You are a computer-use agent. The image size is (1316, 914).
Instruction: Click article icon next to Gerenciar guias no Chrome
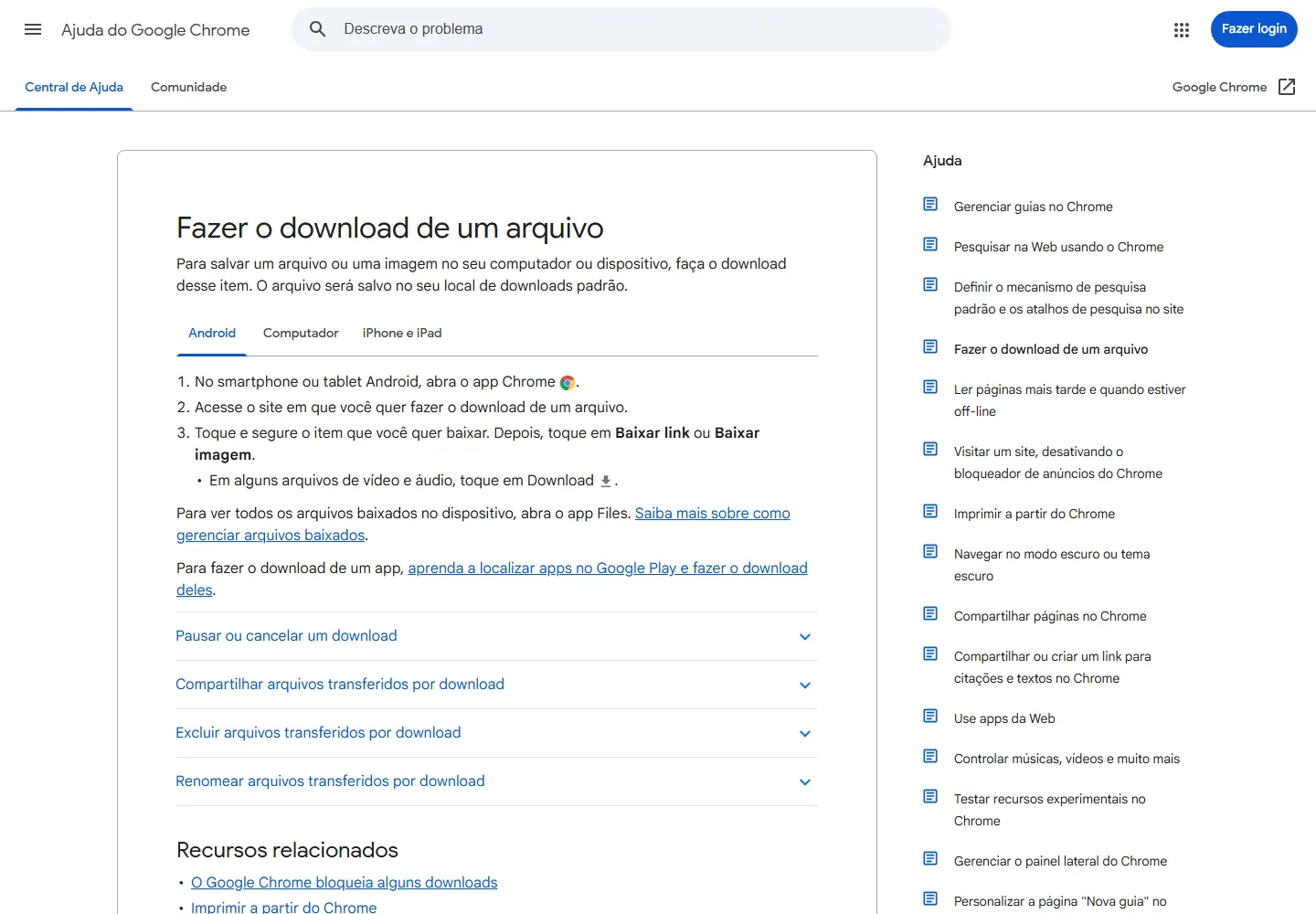tap(930, 204)
